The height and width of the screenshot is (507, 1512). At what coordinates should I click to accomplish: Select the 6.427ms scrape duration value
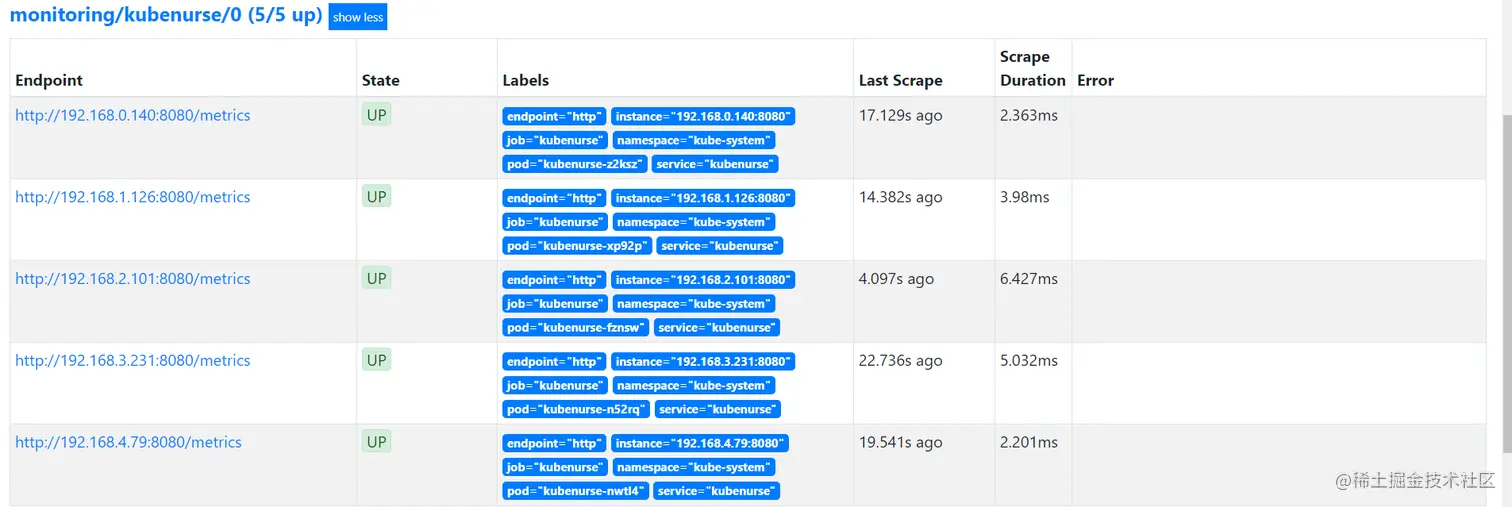pos(1029,279)
